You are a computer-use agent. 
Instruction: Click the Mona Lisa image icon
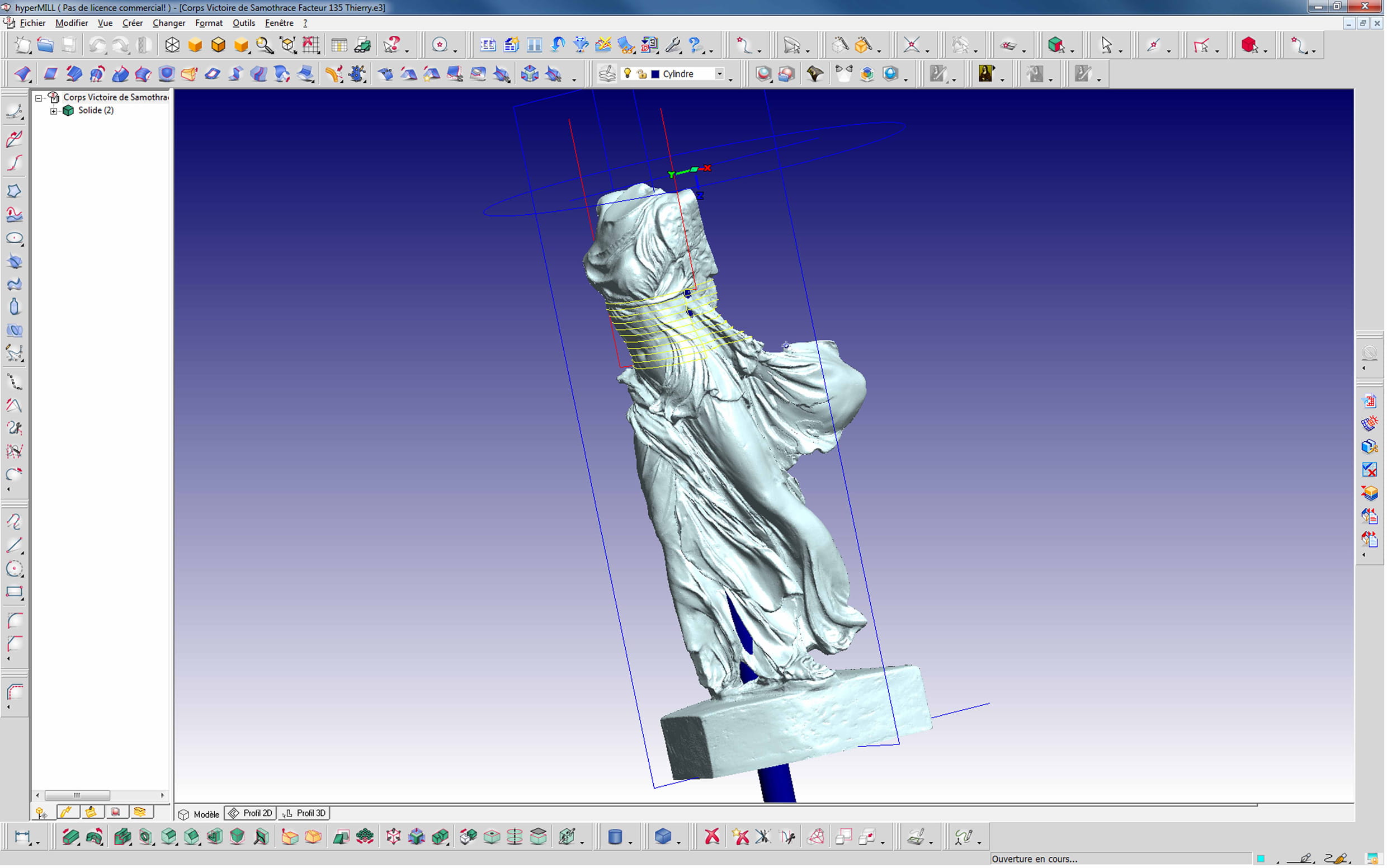[985, 74]
